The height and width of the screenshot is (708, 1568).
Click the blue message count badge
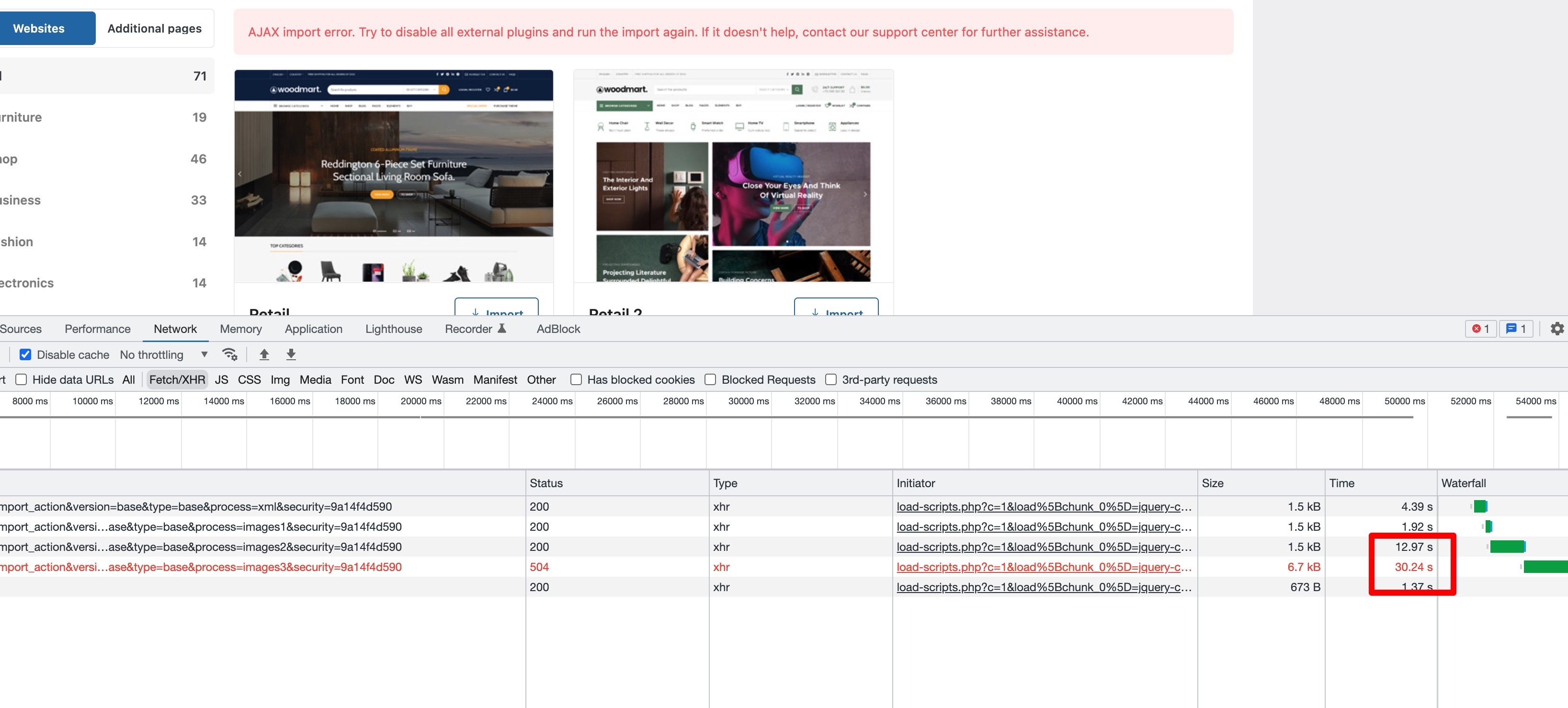click(x=1516, y=329)
